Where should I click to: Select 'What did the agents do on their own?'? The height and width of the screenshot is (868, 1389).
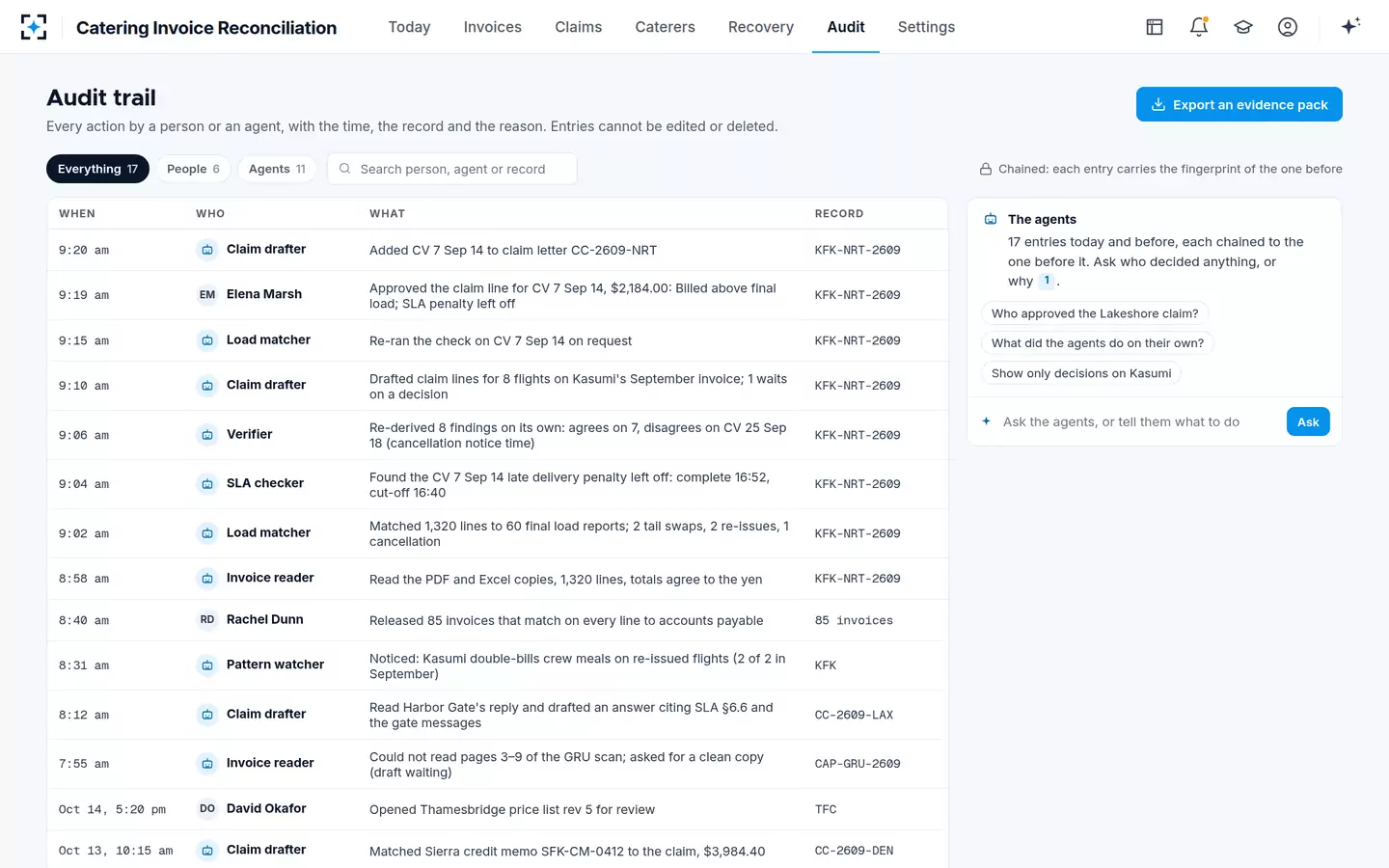pyautogui.click(x=1098, y=343)
